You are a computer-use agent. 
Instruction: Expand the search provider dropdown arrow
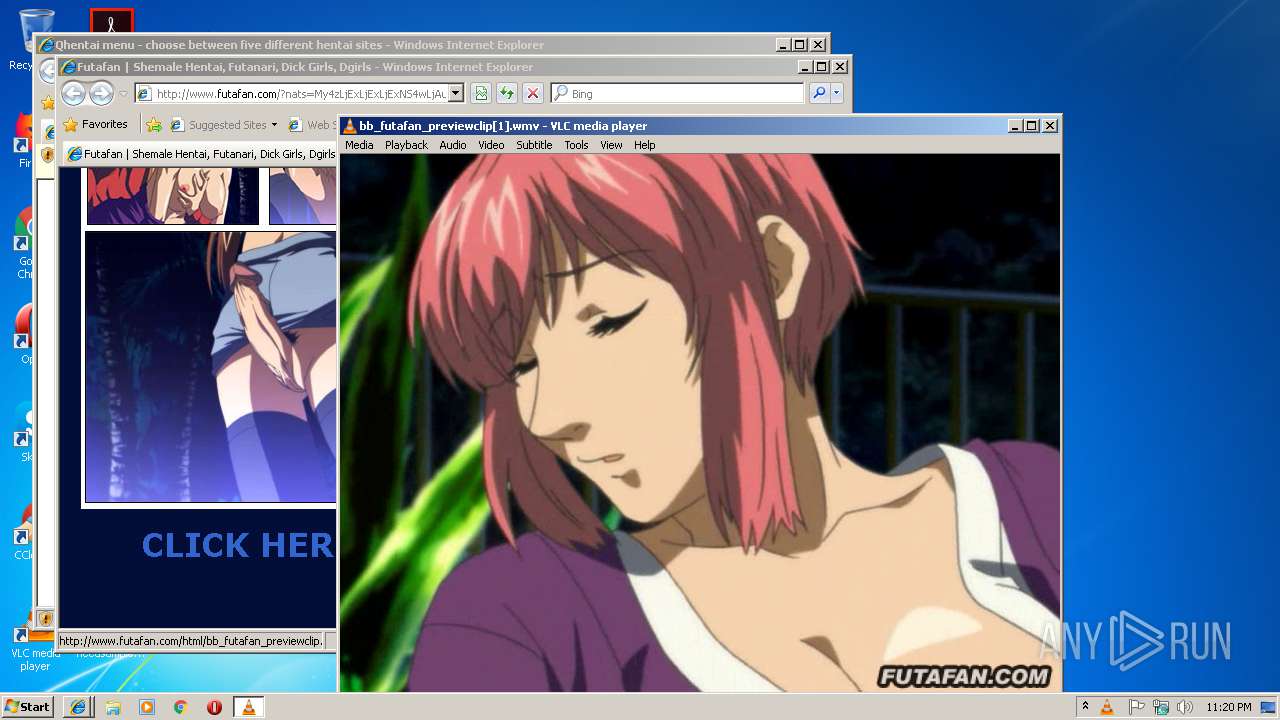click(837, 93)
